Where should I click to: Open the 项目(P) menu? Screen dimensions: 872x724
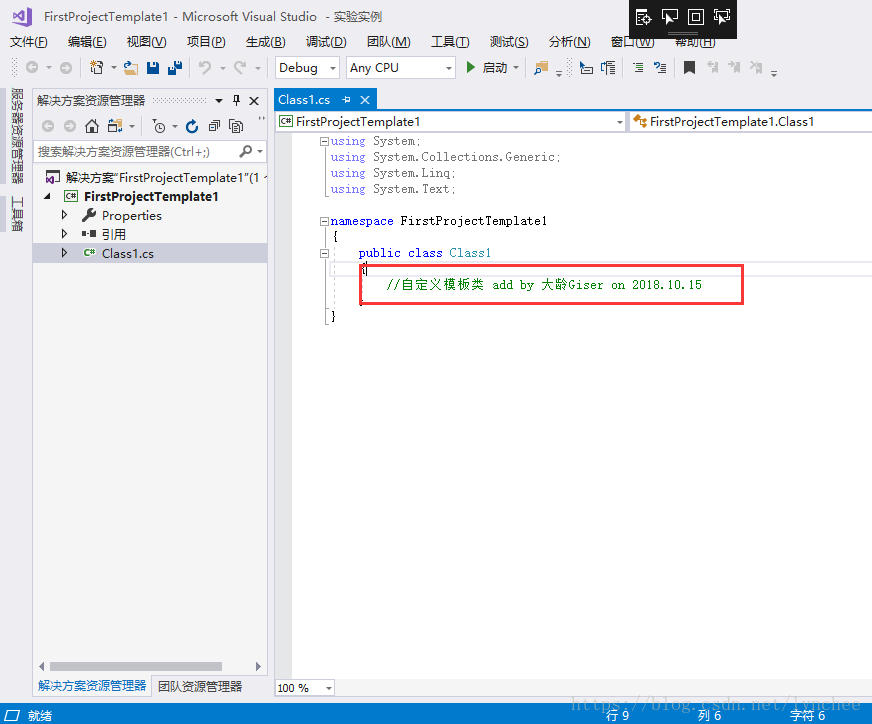(x=206, y=42)
